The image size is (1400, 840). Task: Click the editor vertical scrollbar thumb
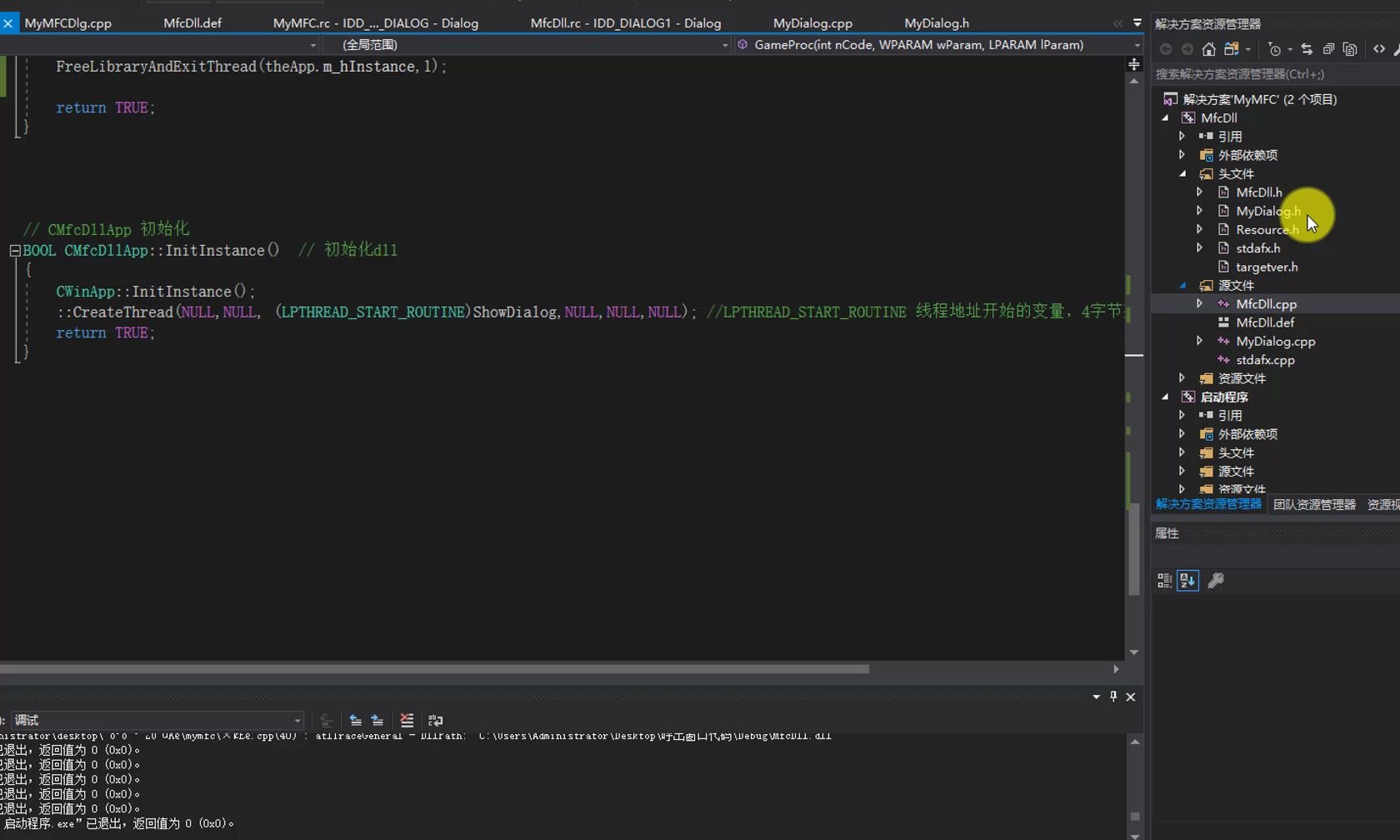click(x=1134, y=550)
